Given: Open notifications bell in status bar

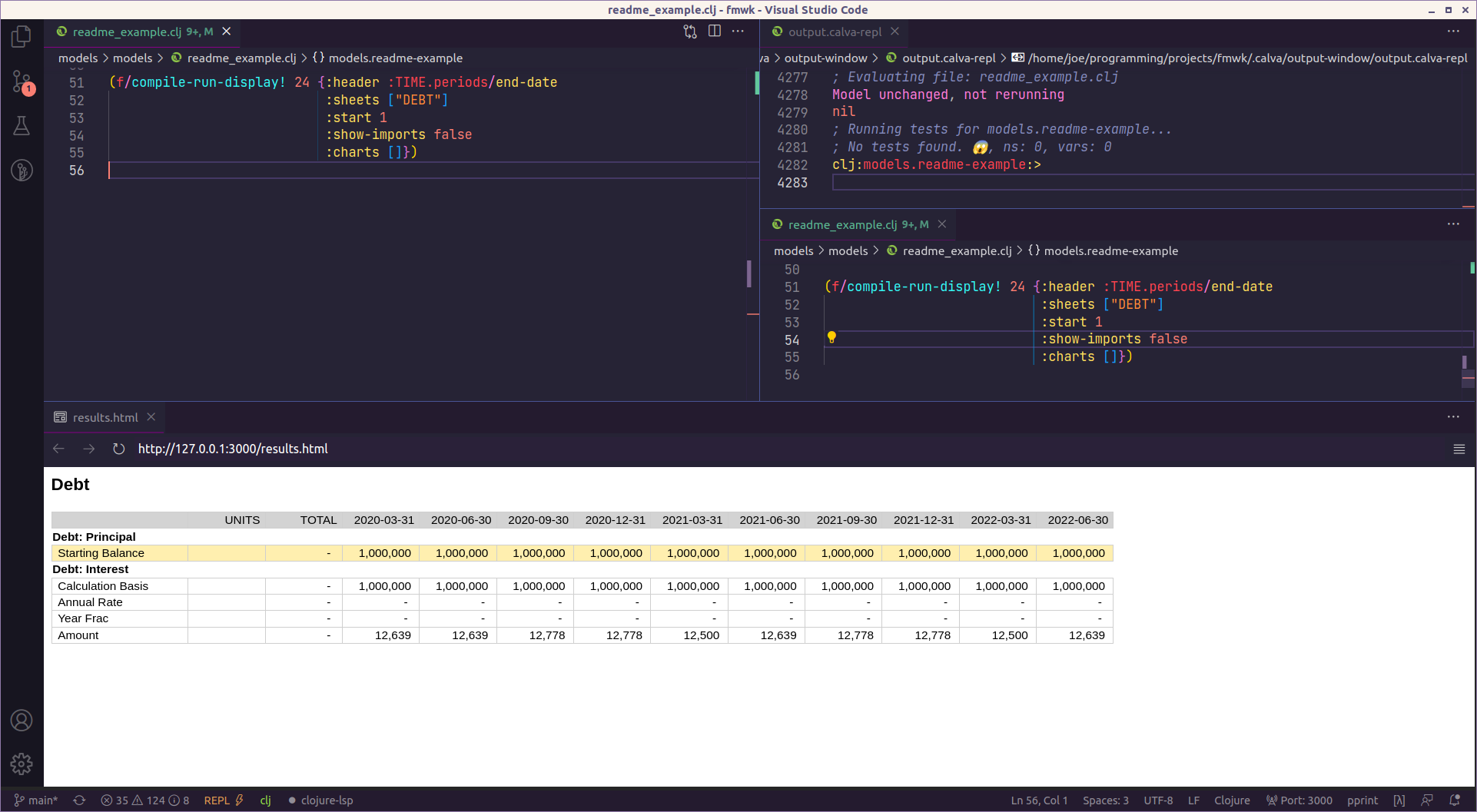Looking at the screenshot, I should click(x=1455, y=800).
